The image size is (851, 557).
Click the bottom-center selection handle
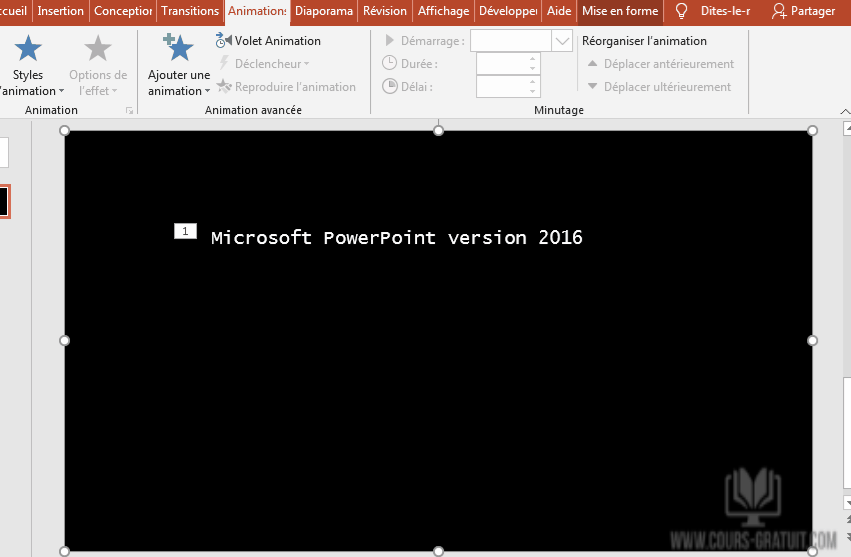point(439,552)
